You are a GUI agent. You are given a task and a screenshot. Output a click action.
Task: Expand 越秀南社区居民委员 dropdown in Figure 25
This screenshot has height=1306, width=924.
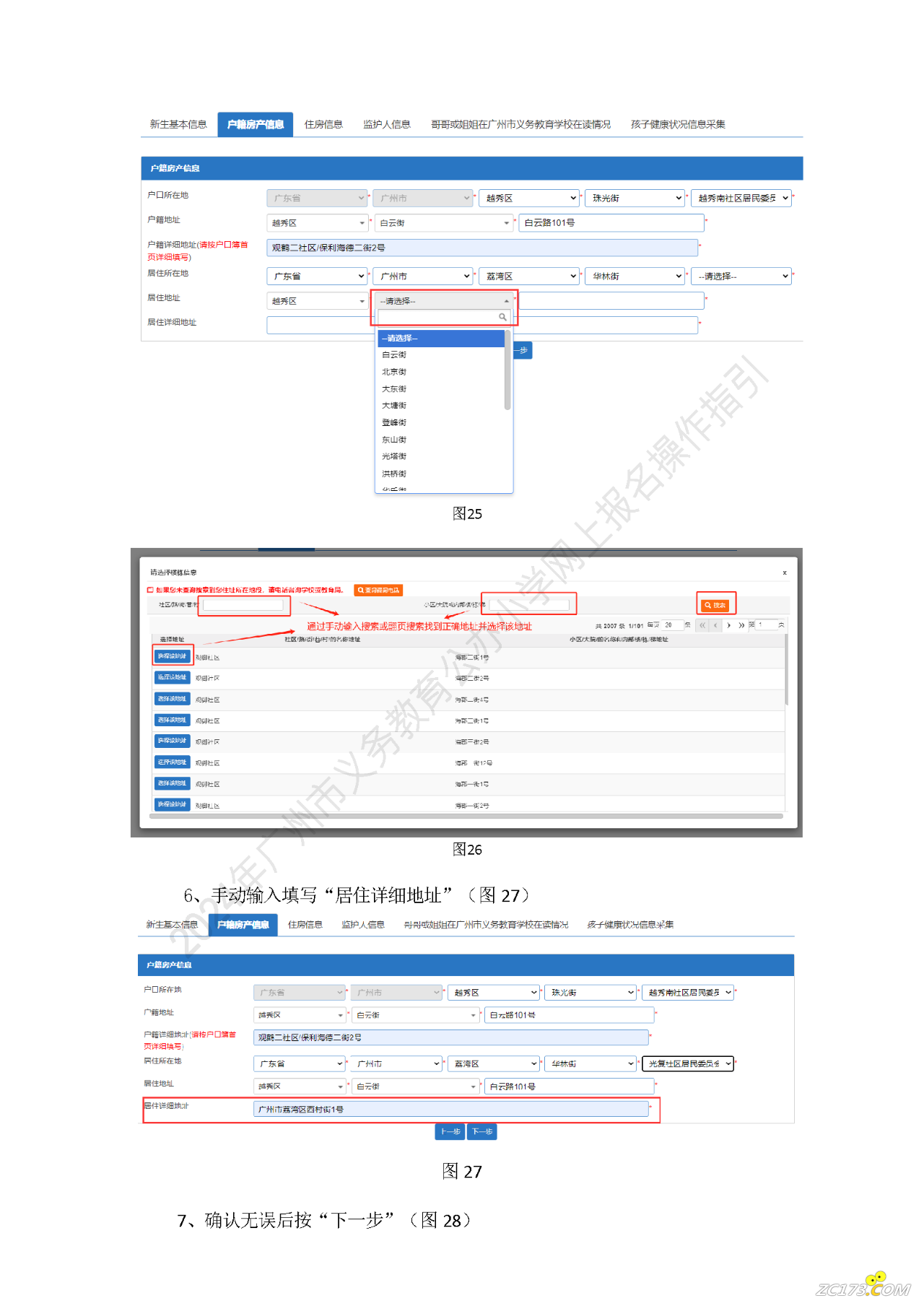[741, 198]
